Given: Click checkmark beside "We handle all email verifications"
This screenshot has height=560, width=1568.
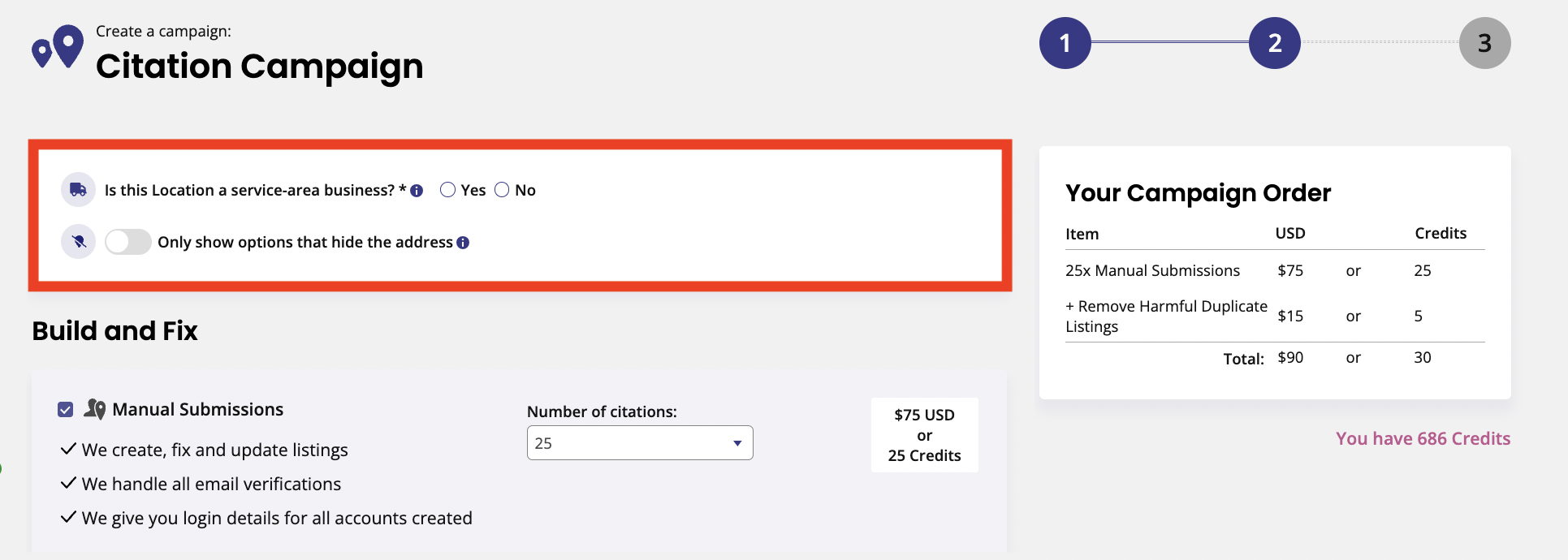Looking at the screenshot, I should click(x=68, y=483).
